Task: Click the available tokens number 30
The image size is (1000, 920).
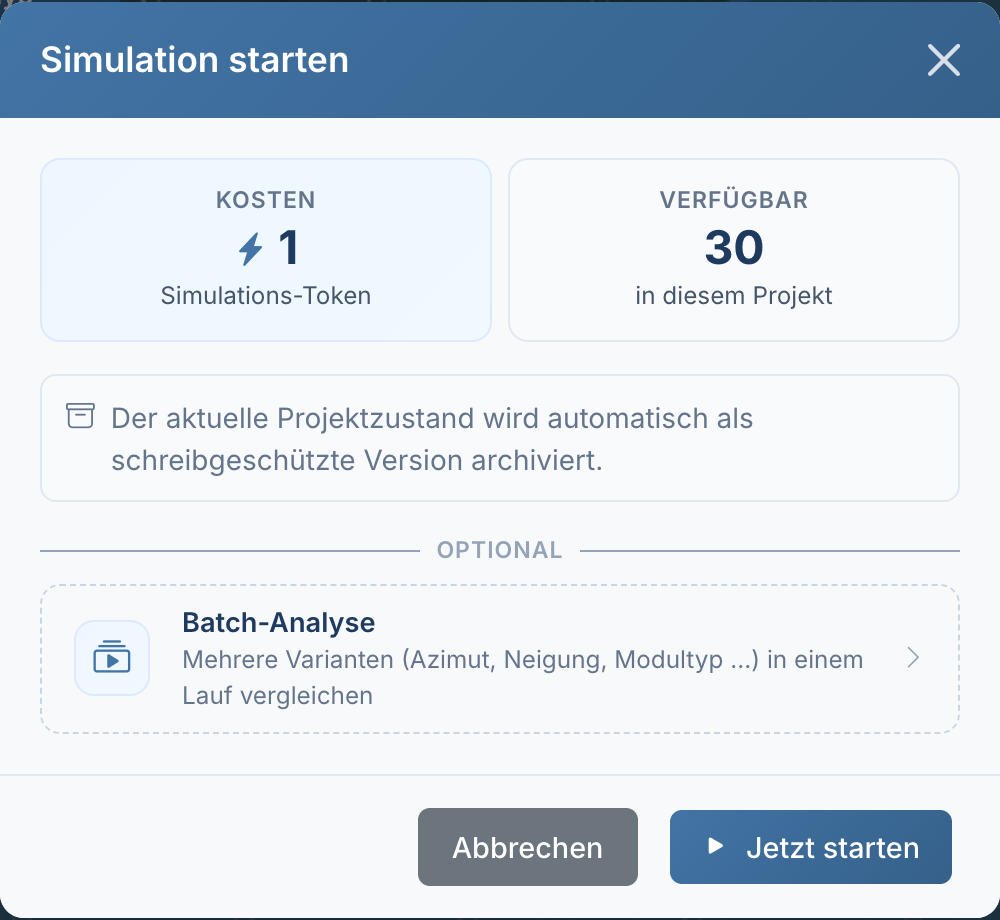Action: 733,247
